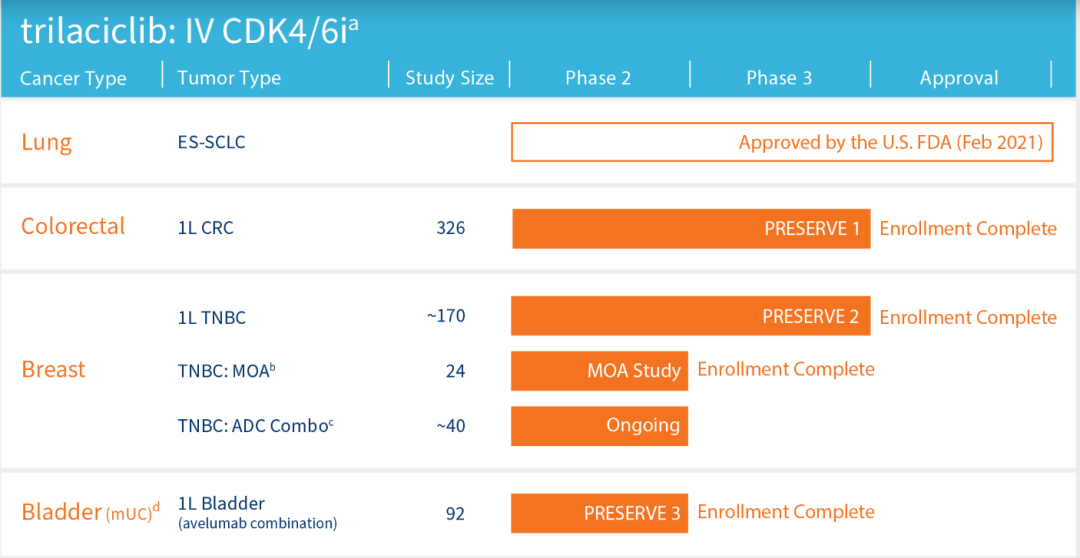The height and width of the screenshot is (558, 1080).
Task: Click the TNBC: ADC Combo tumor type
Action: click(255, 426)
